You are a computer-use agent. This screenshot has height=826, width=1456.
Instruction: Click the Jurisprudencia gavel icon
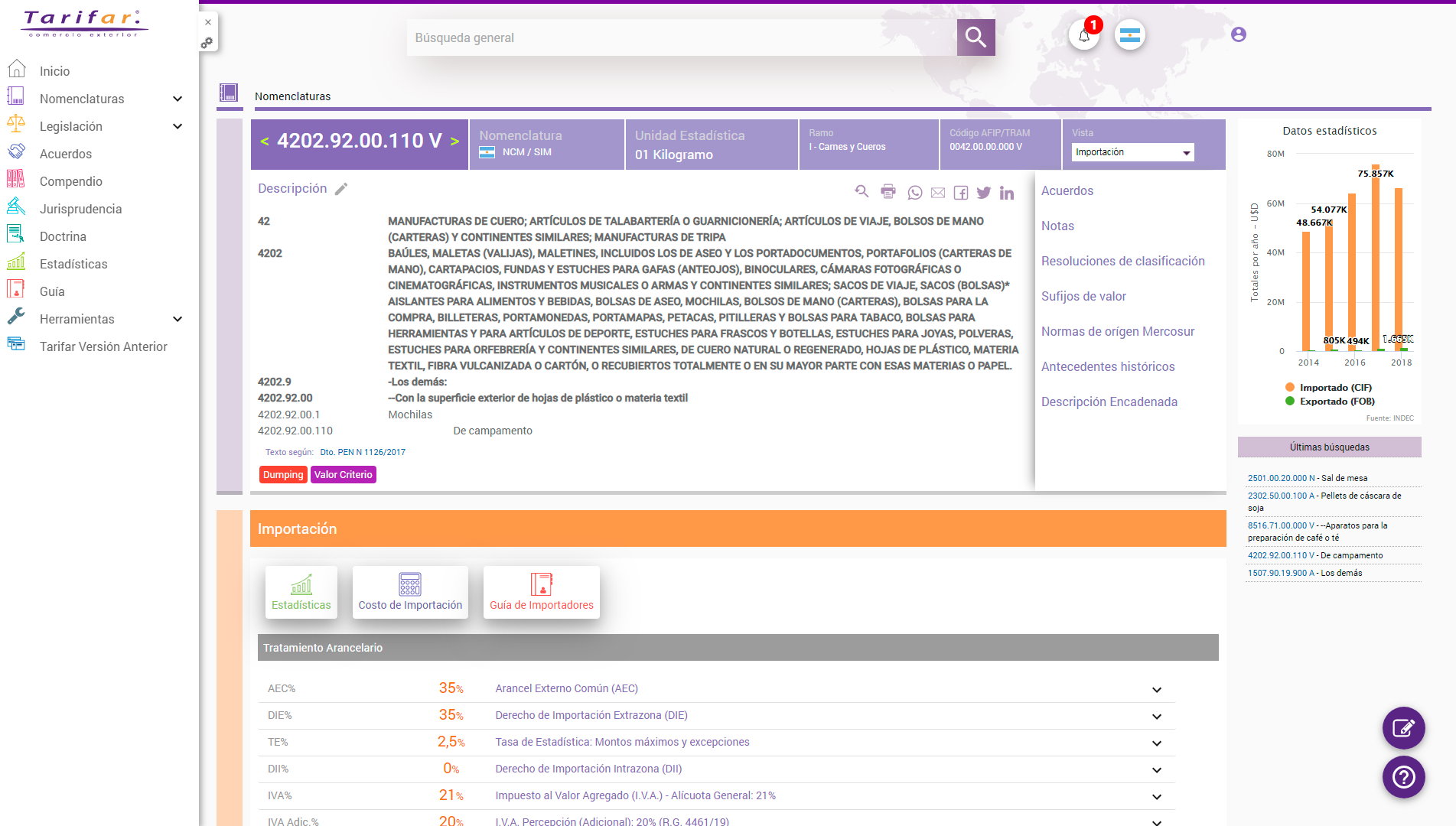pyautogui.click(x=16, y=207)
